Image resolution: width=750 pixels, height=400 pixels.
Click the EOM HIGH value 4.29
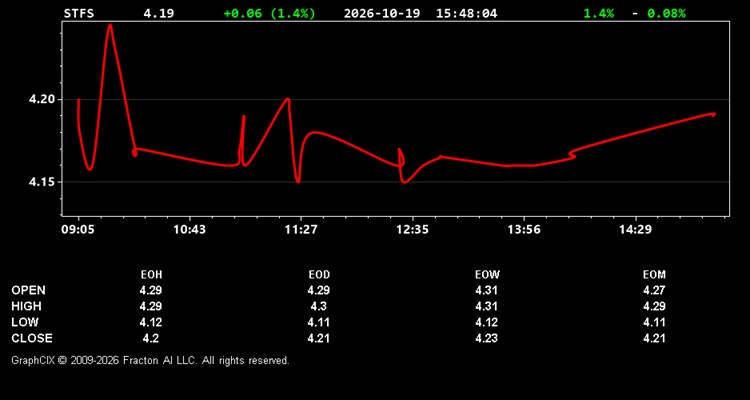(654, 306)
